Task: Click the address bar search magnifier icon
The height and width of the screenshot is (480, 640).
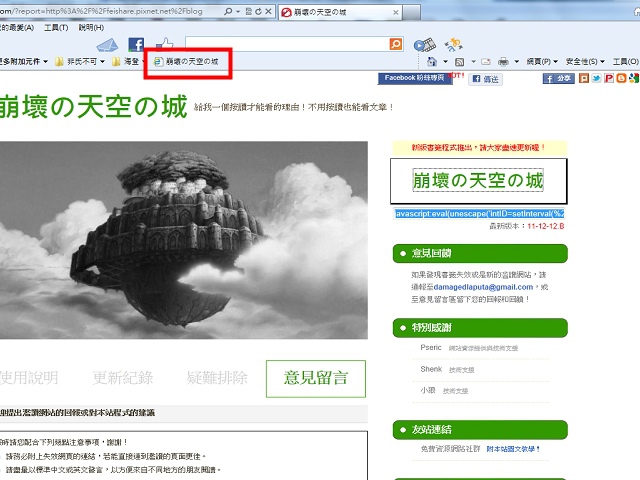Action: (228, 12)
